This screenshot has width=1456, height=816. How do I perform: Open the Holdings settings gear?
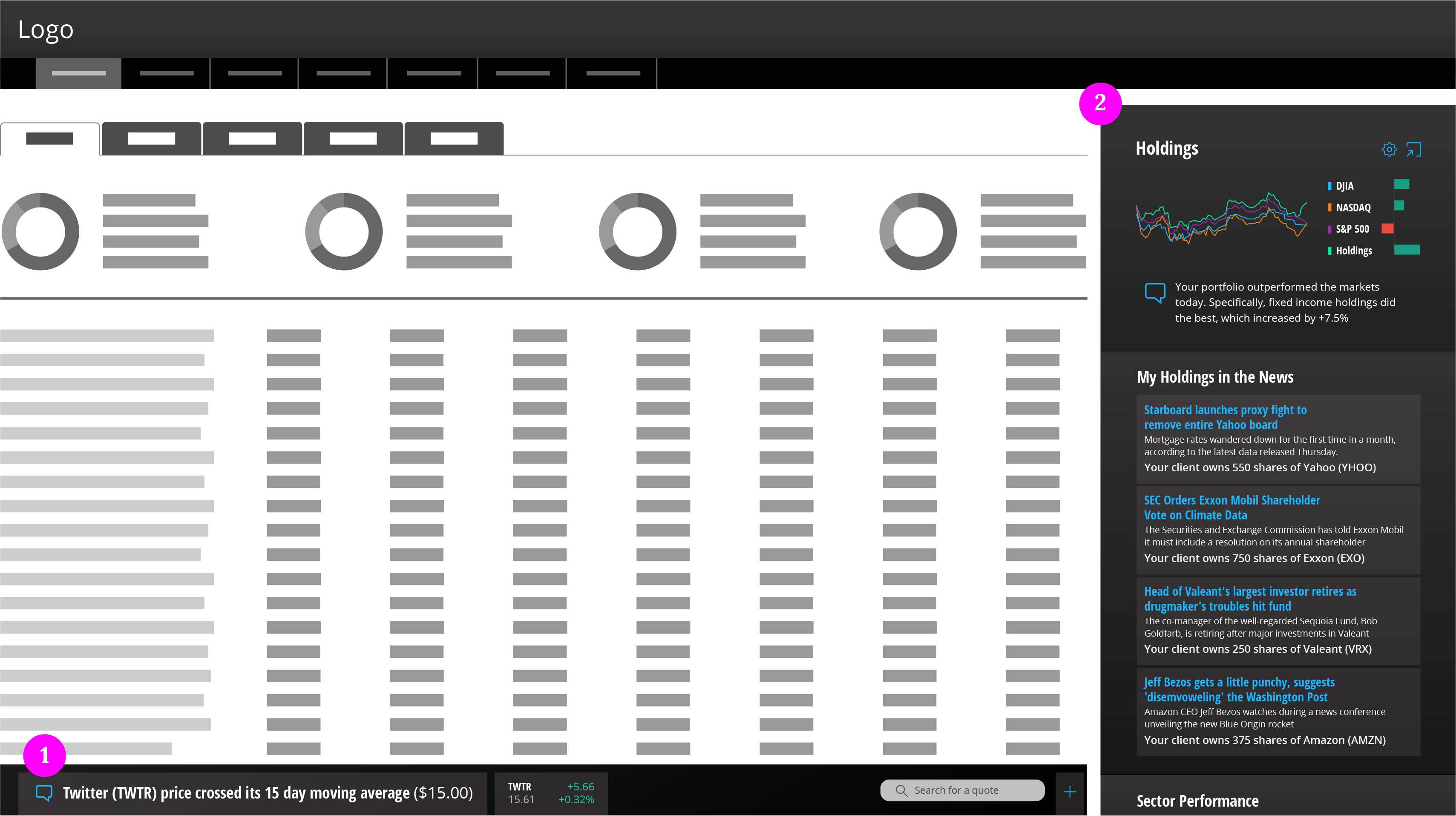coord(1389,149)
